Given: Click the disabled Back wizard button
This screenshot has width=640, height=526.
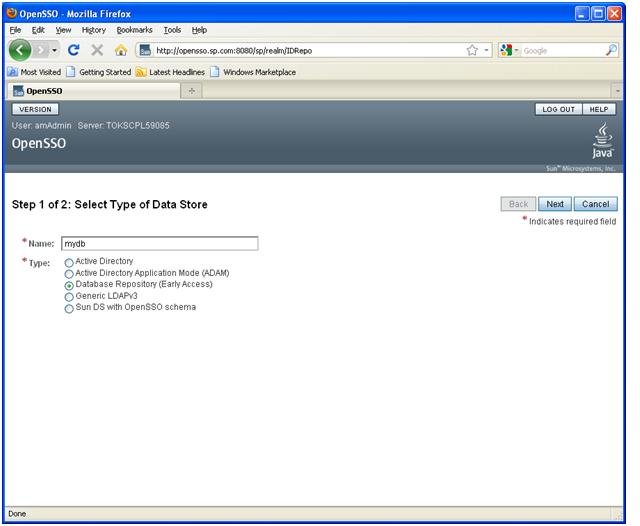Looking at the screenshot, I should 518,204.
